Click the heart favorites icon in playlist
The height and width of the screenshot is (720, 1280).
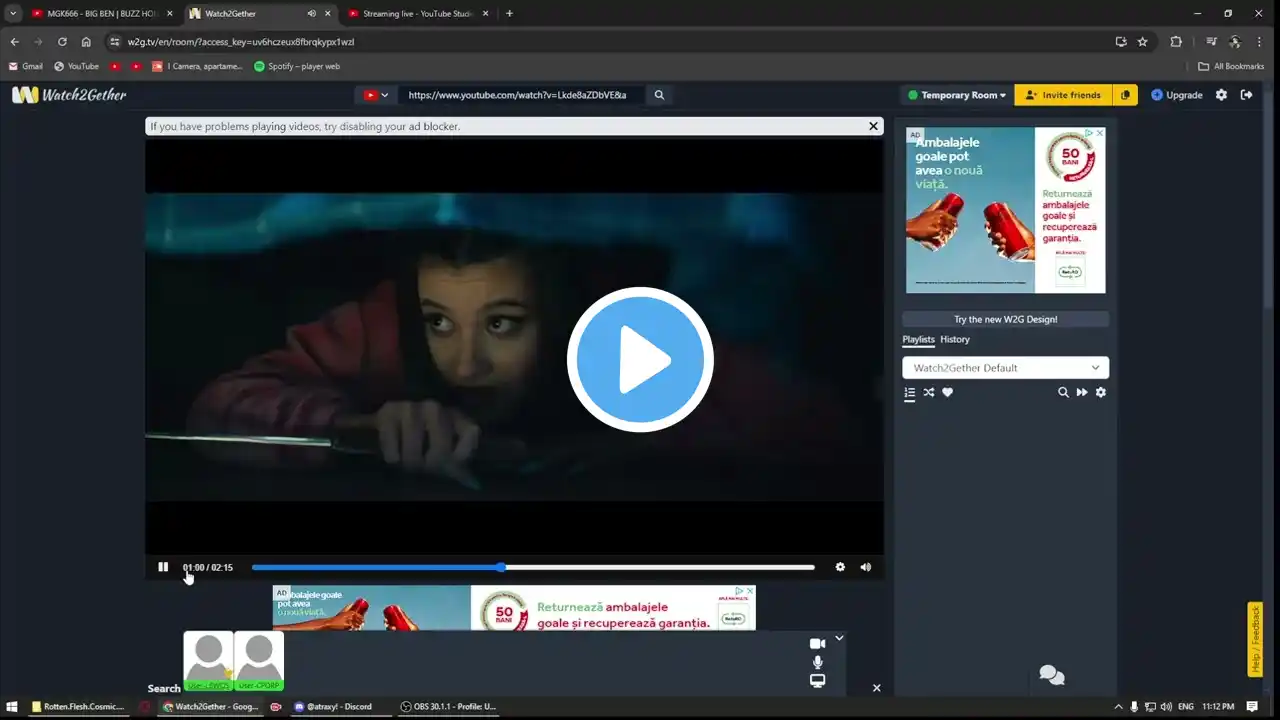[x=948, y=393]
